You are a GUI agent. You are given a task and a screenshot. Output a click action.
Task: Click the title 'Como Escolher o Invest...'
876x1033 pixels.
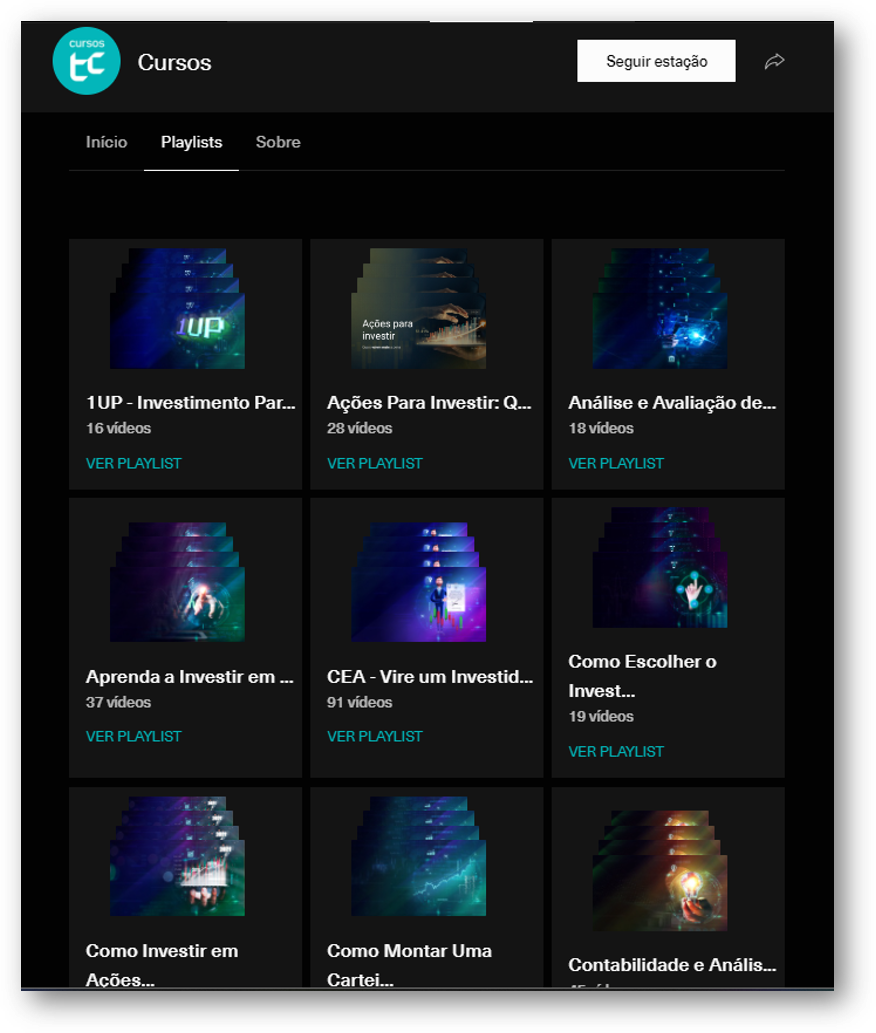click(x=642, y=676)
